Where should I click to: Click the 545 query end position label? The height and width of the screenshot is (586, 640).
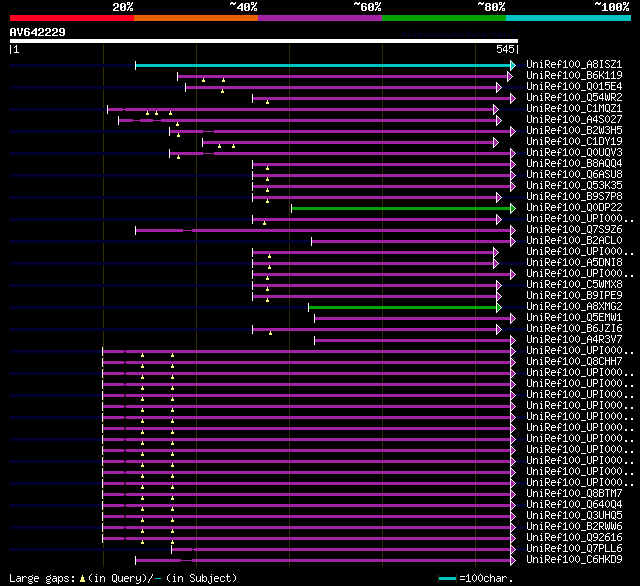pyautogui.click(x=505, y=49)
